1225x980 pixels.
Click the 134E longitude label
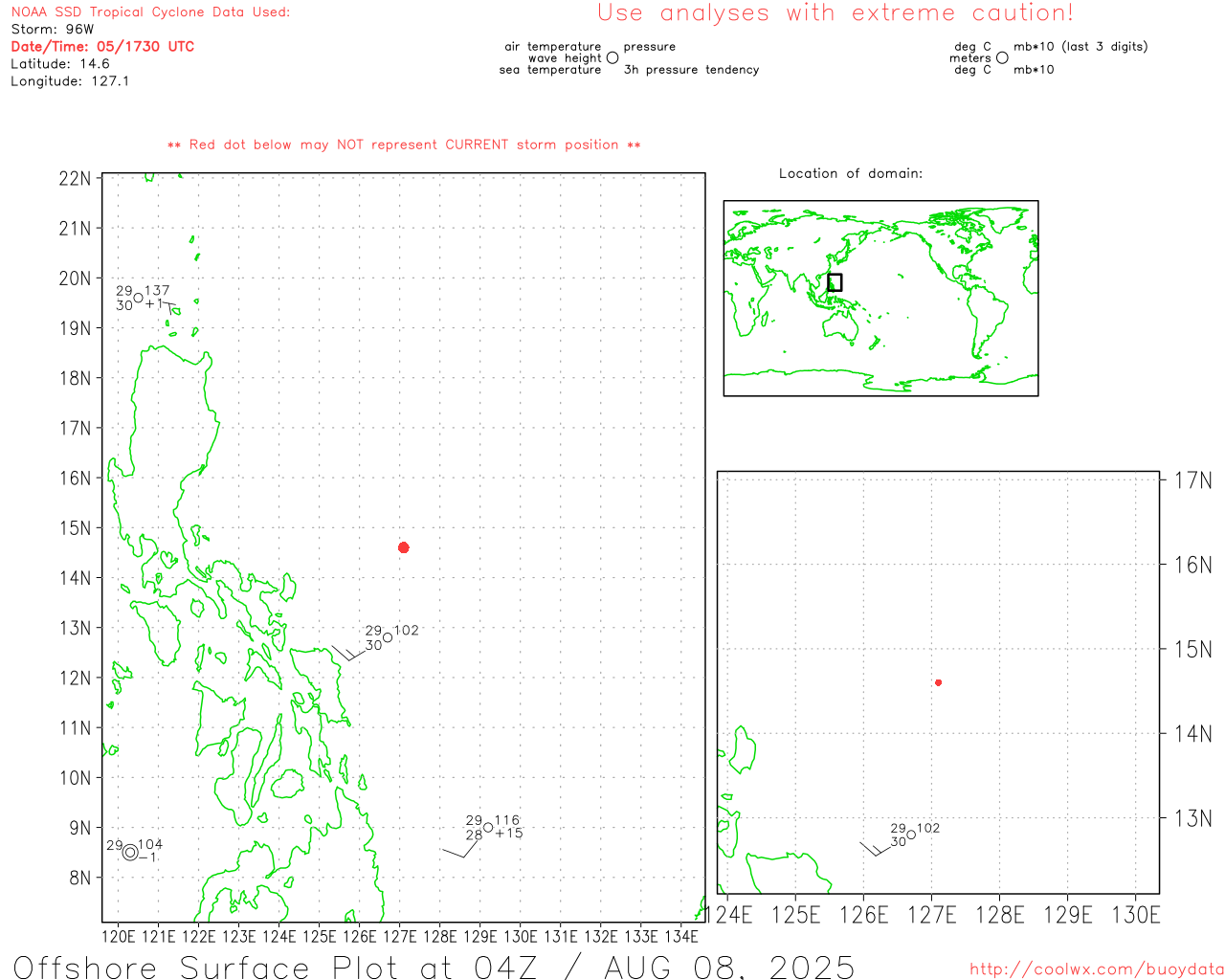681,936
